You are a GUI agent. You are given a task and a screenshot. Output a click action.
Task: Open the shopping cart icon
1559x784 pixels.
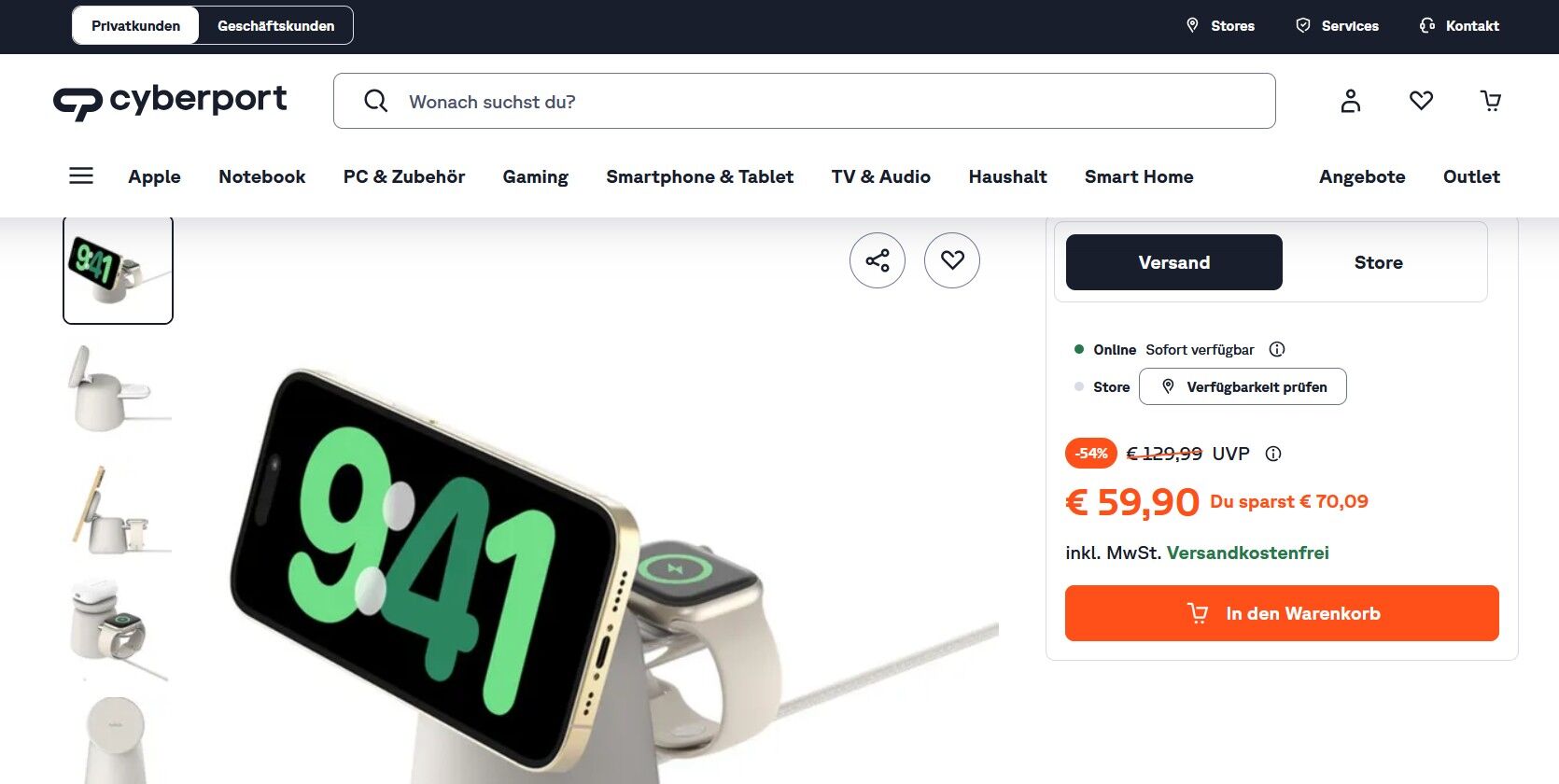pos(1491,101)
